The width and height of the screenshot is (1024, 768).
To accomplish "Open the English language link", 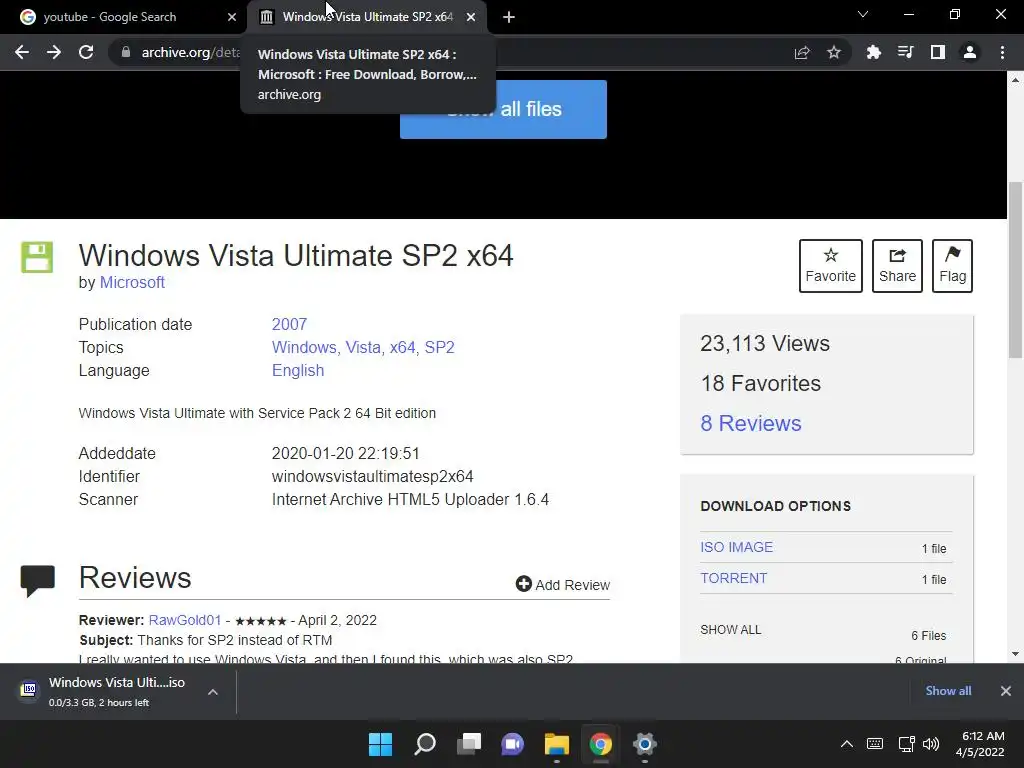I will [298, 370].
